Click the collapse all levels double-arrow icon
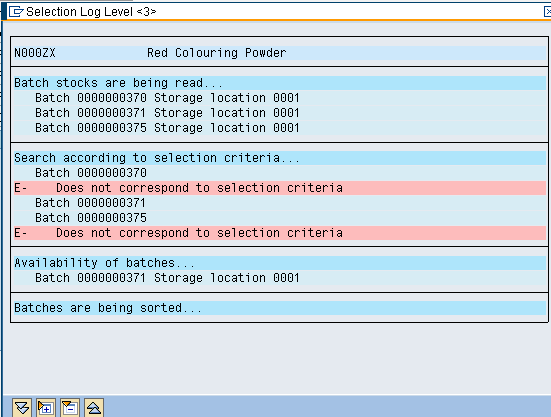Image resolution: width=551 pixels, height=417 pixels. (93, 408)
